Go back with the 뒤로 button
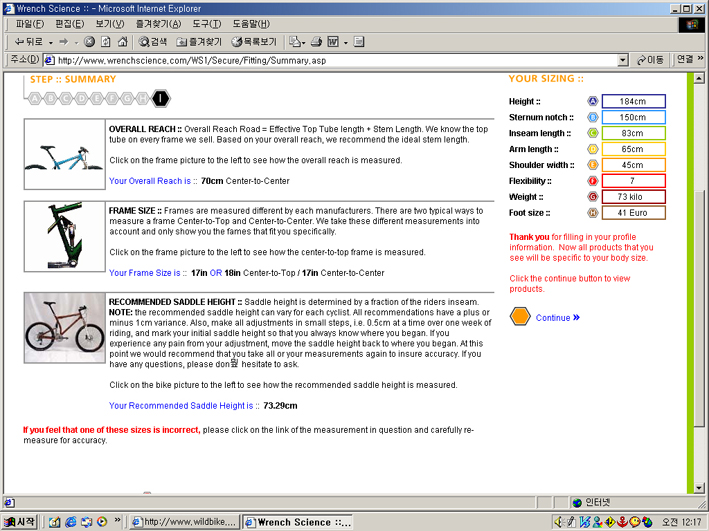Screen dimensions: 709x531 28,42
